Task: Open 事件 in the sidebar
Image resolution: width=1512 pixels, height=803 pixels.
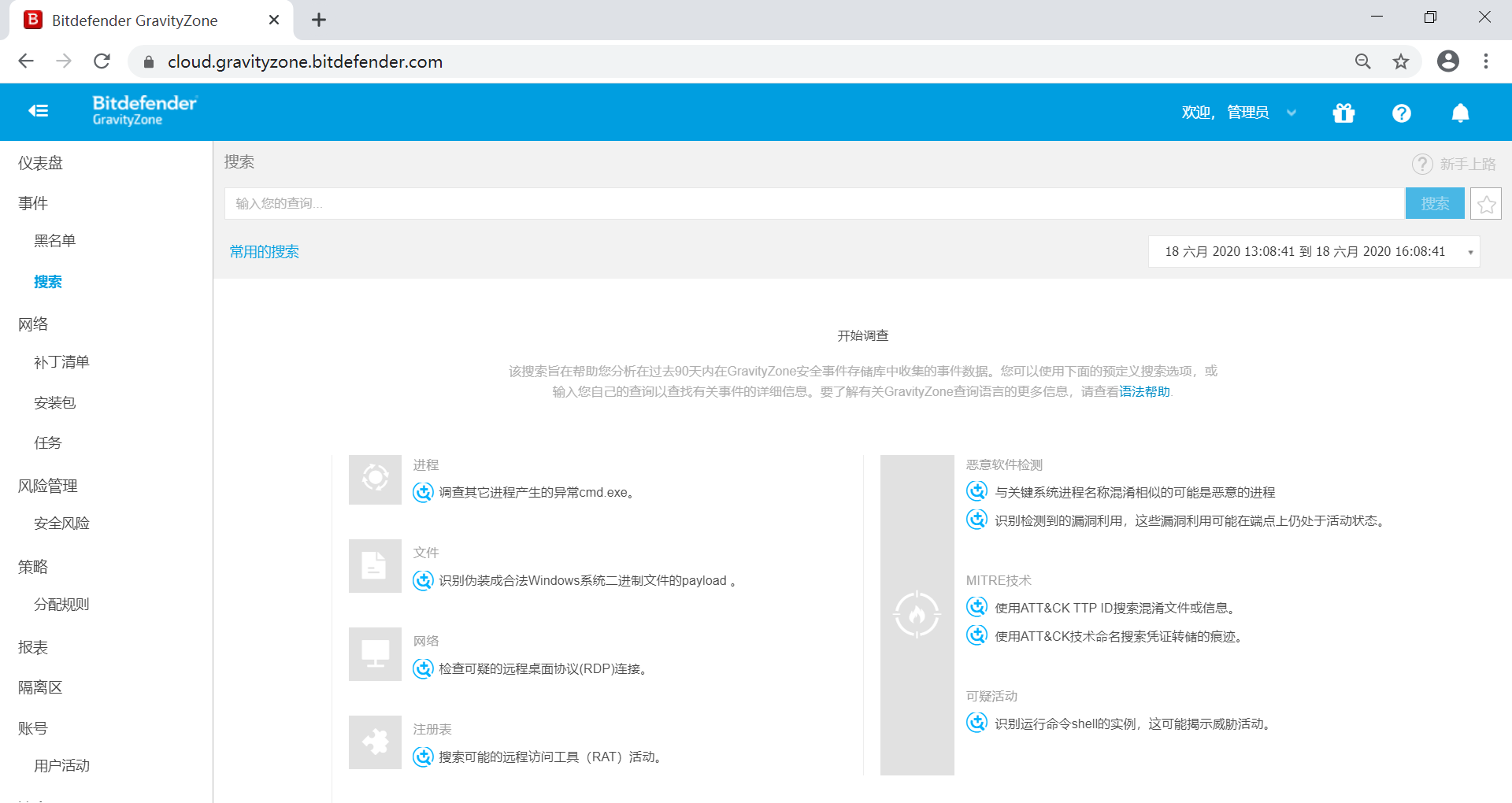Action: pos(33,203)
